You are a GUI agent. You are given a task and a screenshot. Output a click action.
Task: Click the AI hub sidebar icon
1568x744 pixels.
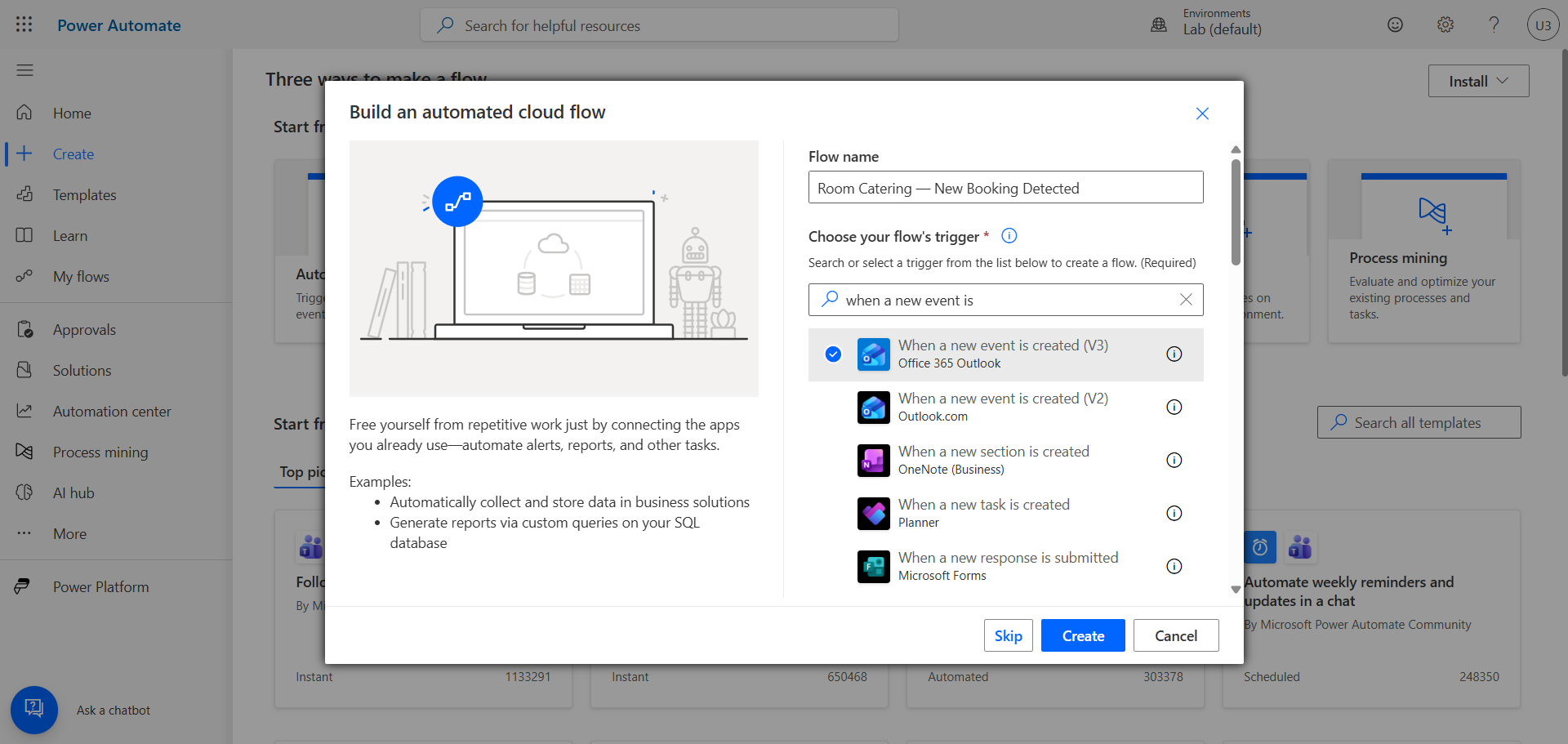24,492
